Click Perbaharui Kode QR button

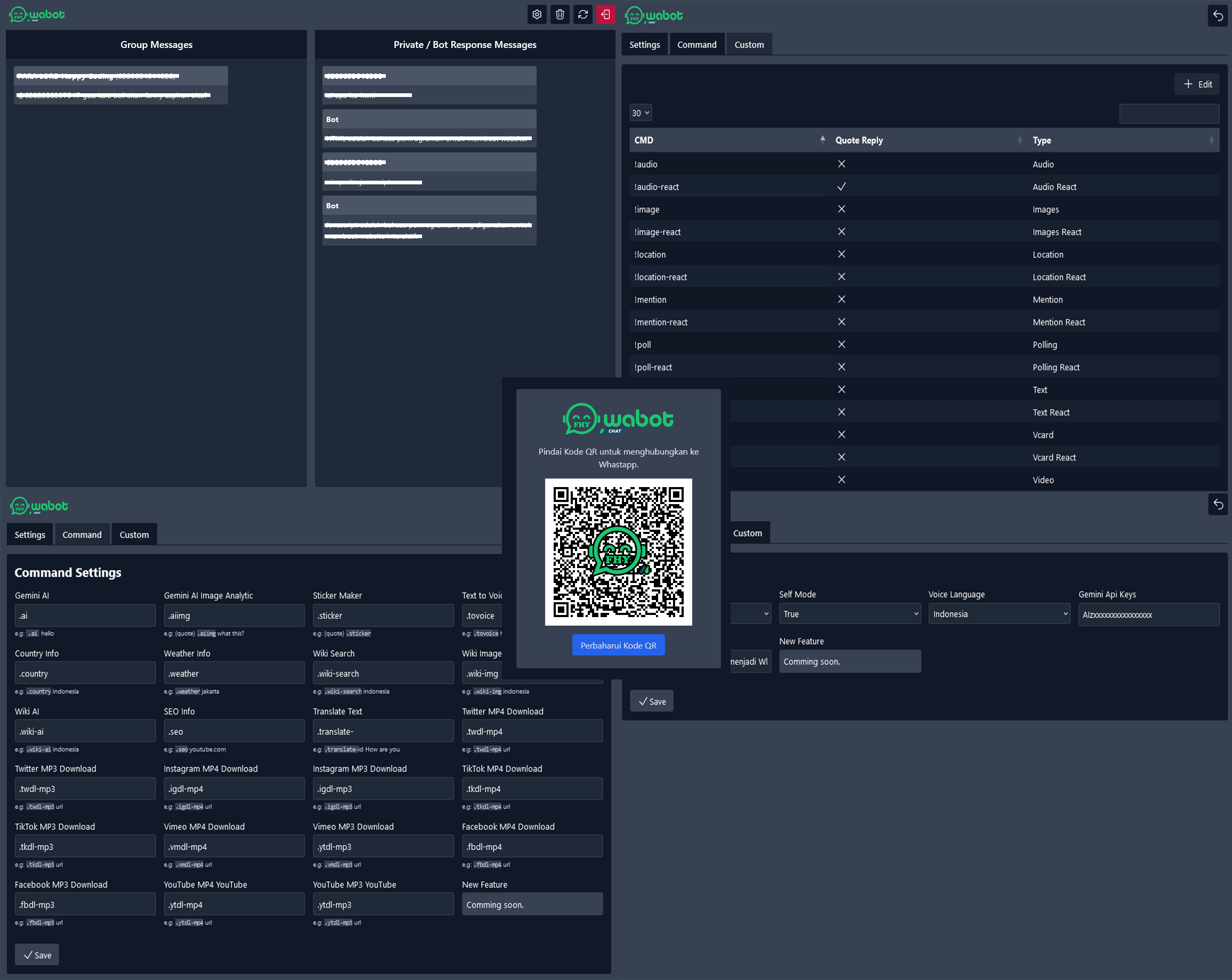[618, 645]
